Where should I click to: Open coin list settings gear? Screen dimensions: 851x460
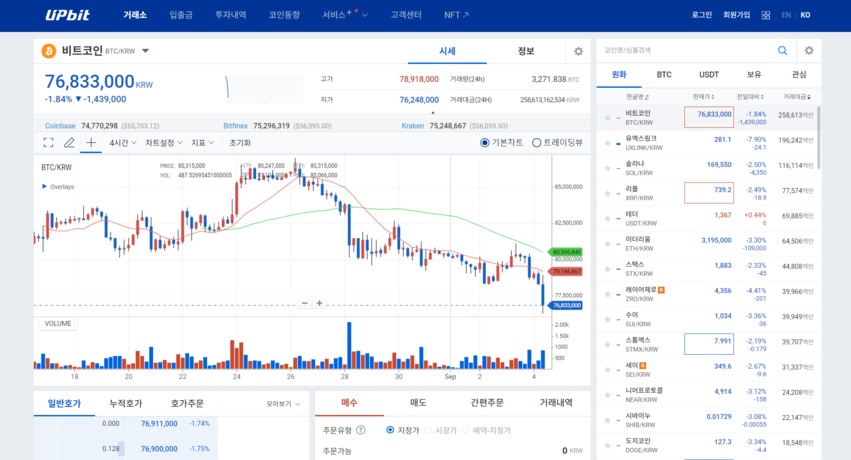[809, 50]
